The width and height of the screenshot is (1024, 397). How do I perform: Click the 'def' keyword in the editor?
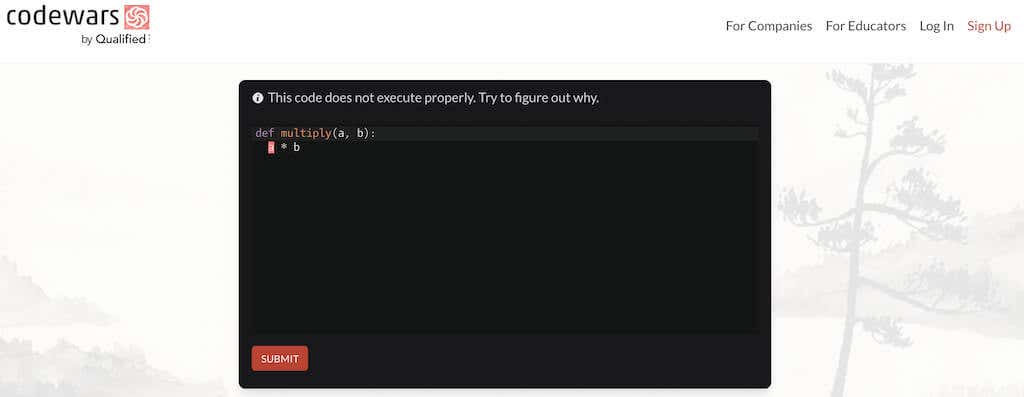coord(264,133)
